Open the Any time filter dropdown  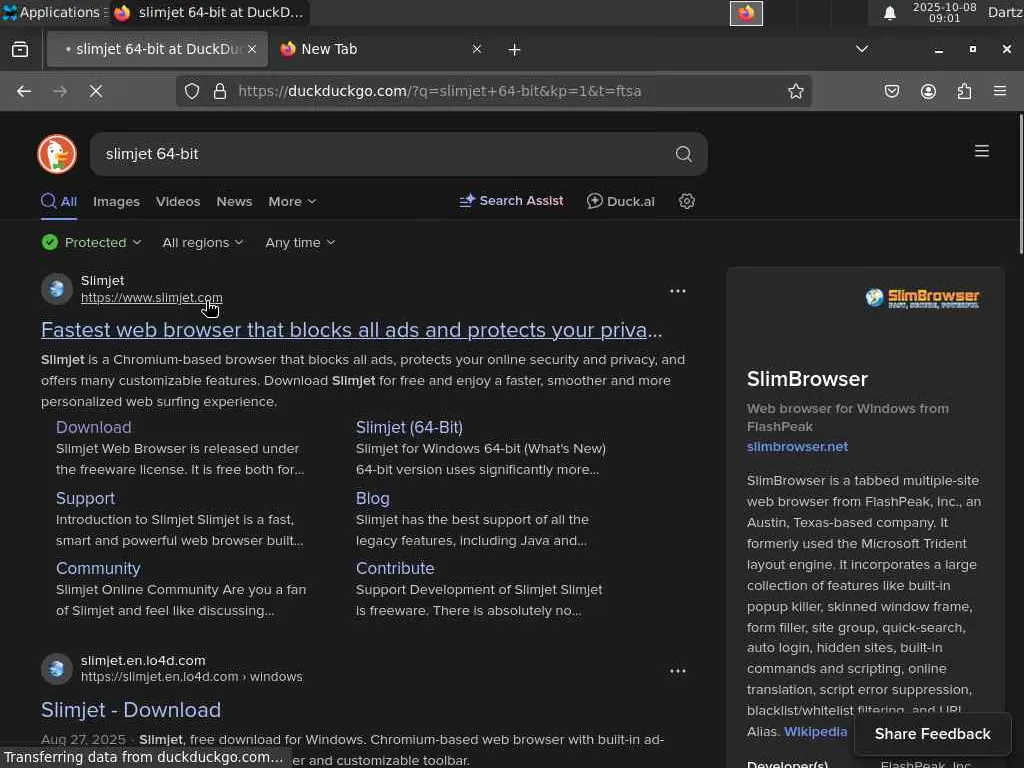coord(300,243)
